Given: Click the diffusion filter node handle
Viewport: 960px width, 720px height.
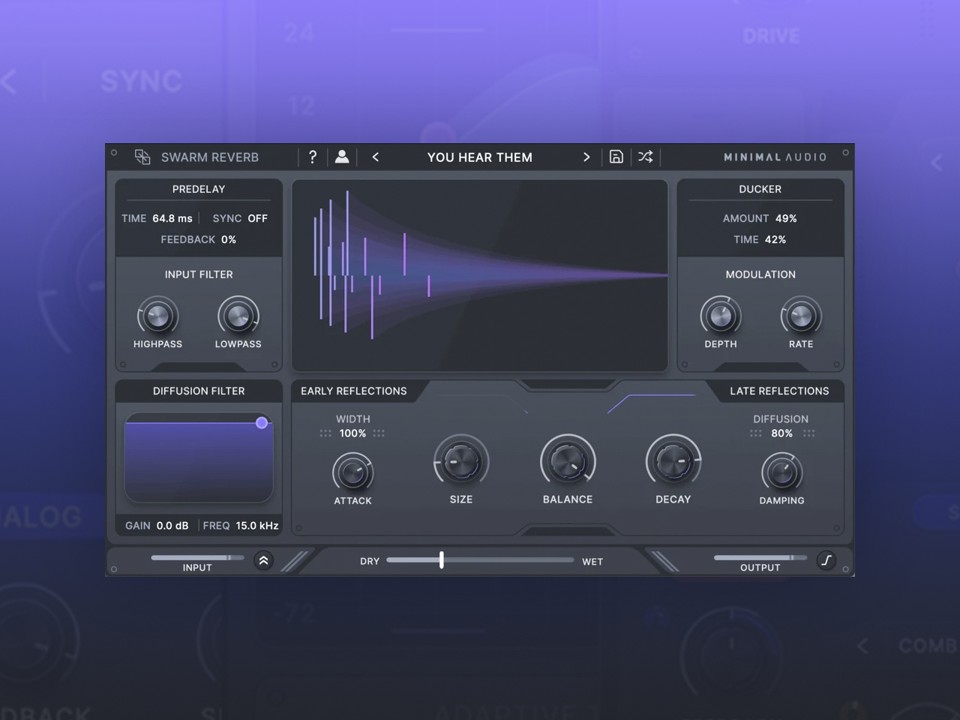Looking at the screenshot, I should [x=261, y=422].
